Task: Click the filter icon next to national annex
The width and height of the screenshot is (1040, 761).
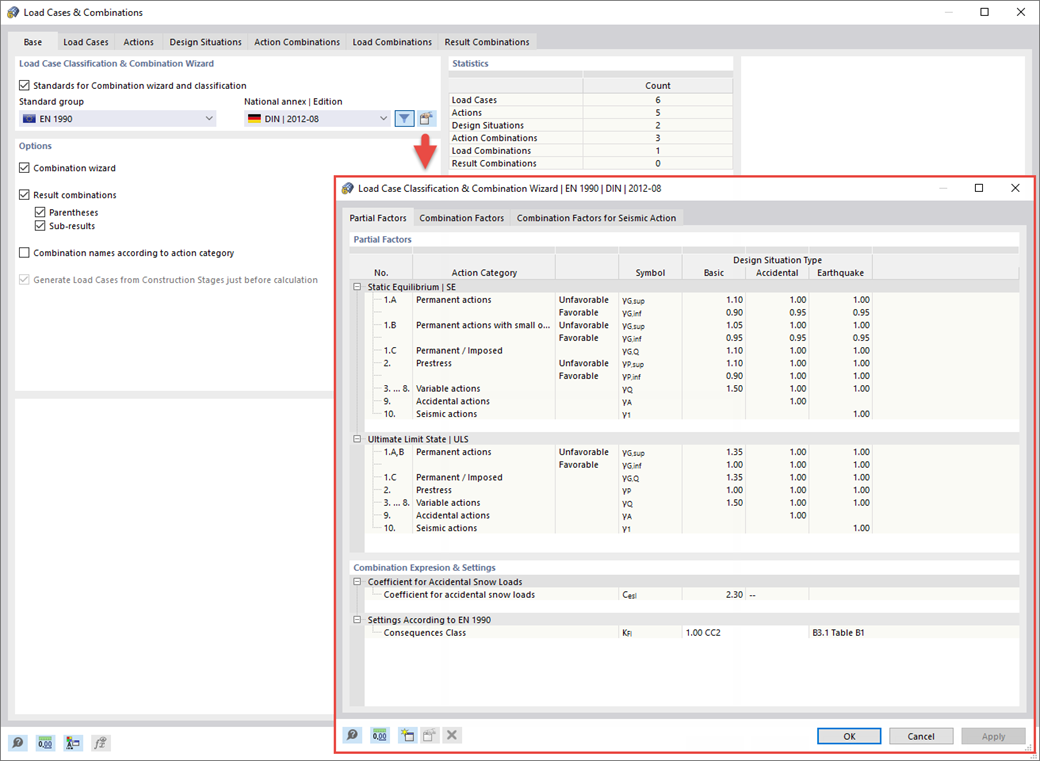Action: point(404,118)
